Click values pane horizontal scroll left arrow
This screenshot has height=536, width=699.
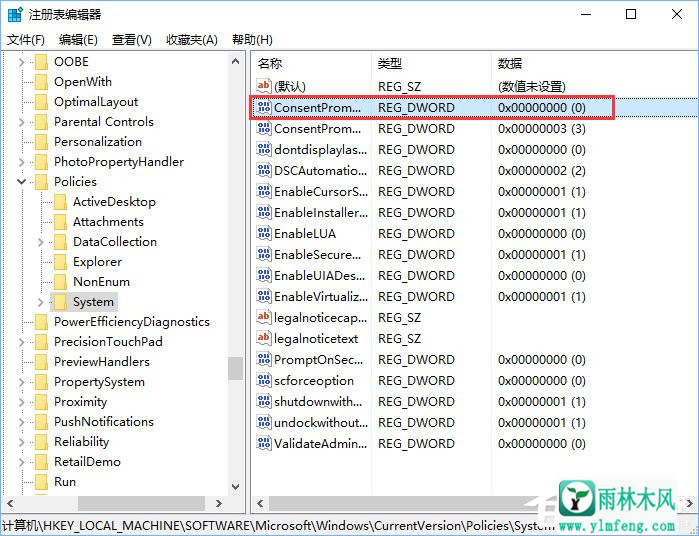tap(260, 504)
